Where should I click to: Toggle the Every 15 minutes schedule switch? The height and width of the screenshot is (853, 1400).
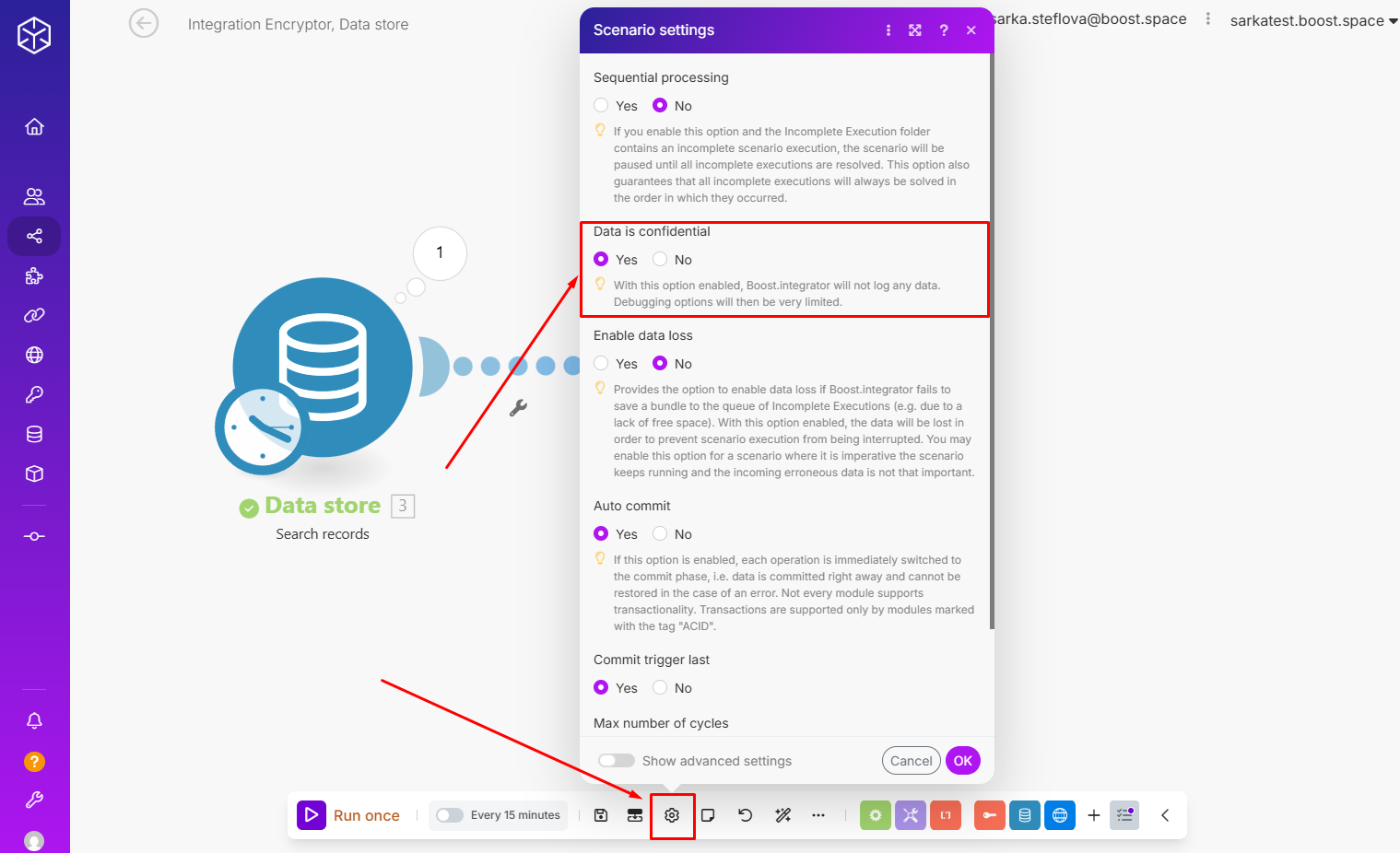click(450, 815)
